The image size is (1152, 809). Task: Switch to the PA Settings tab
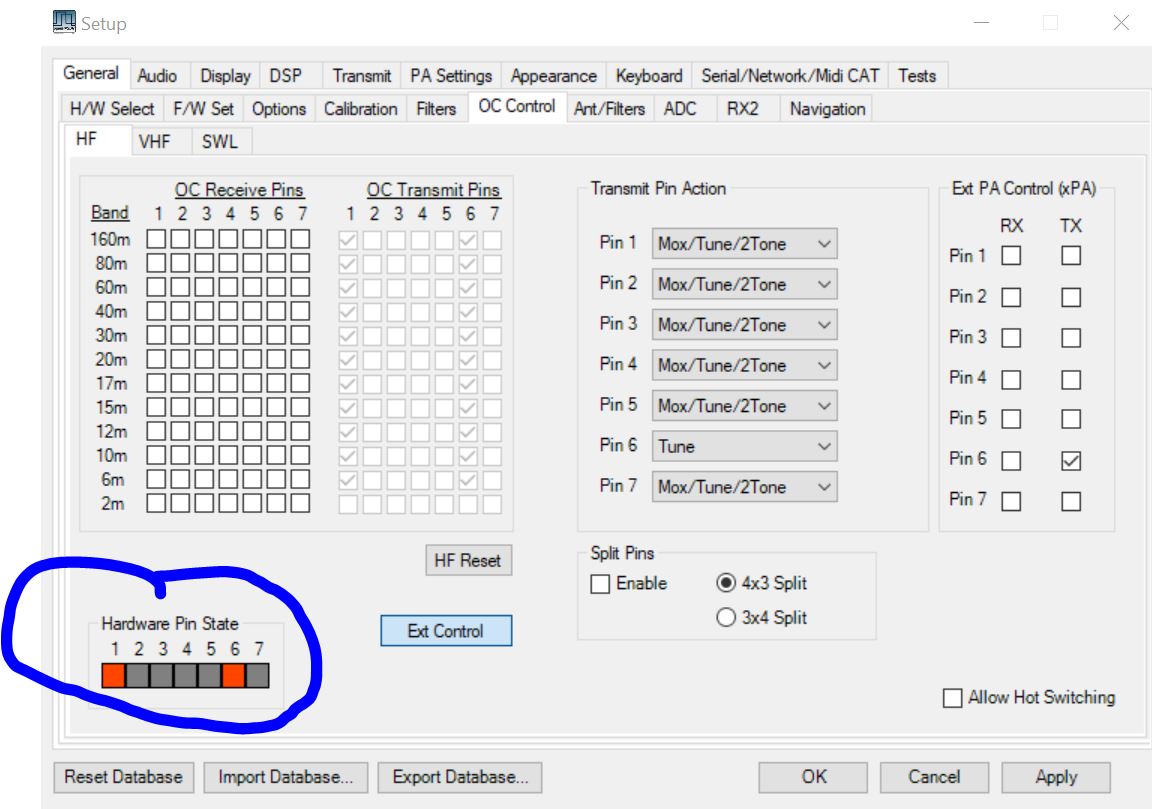click(451, 76)
